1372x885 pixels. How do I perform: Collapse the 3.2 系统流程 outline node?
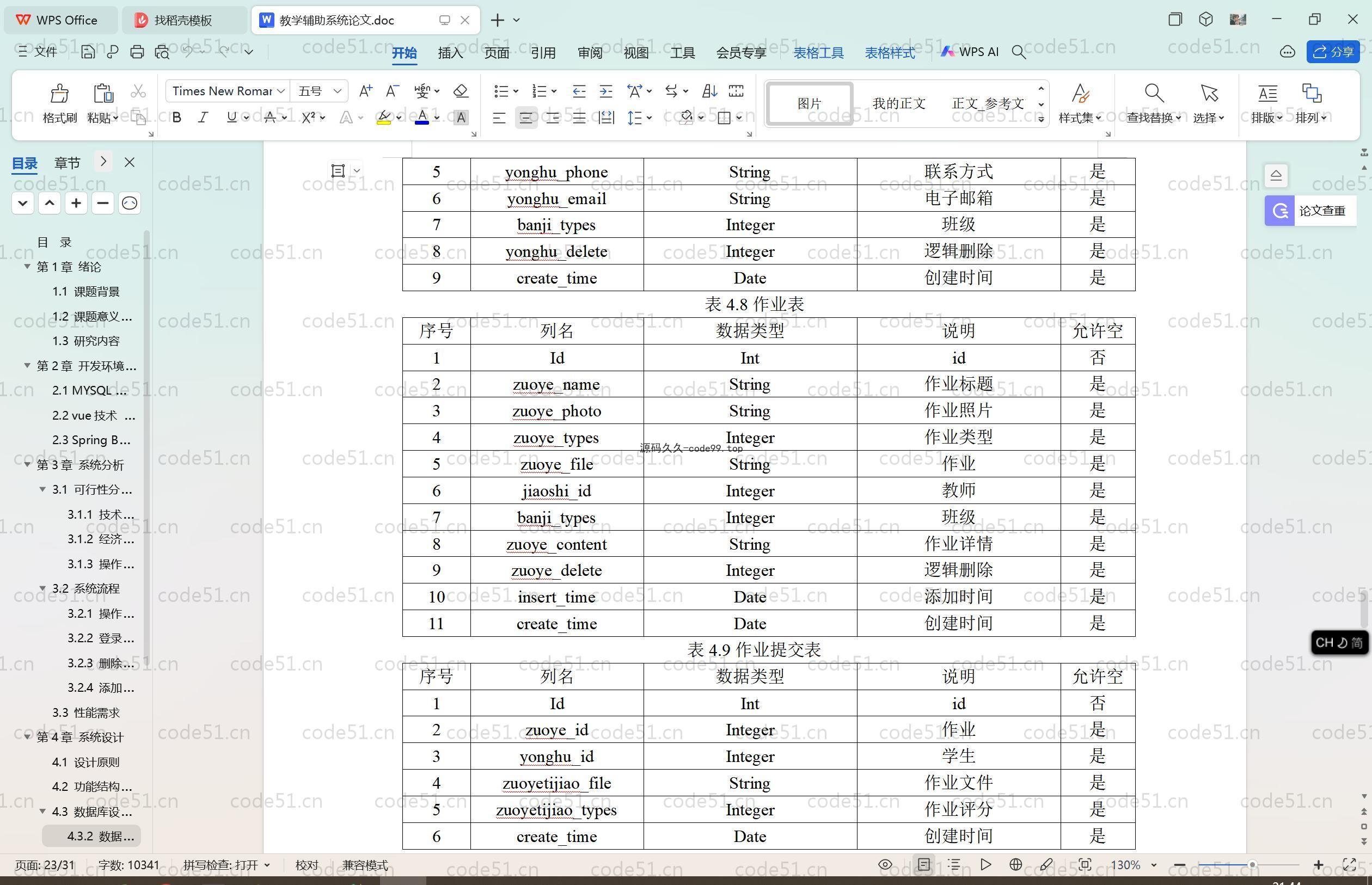pyautogui.click(x=42, y=588)
